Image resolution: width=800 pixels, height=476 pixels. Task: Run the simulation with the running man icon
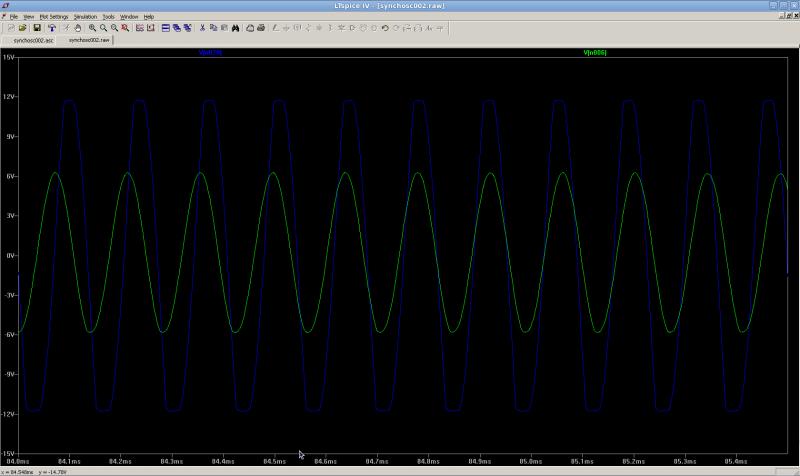[x=66, y=28]
